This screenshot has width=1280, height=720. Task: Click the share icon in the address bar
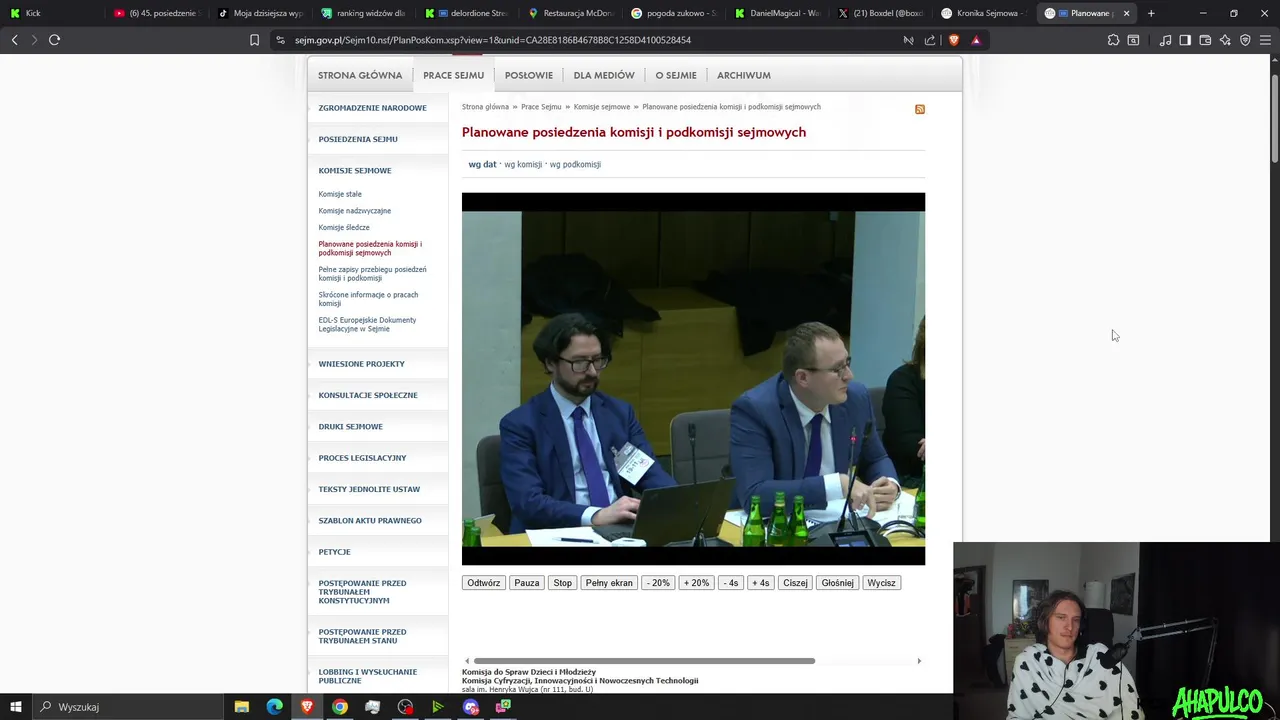(930, 40)
